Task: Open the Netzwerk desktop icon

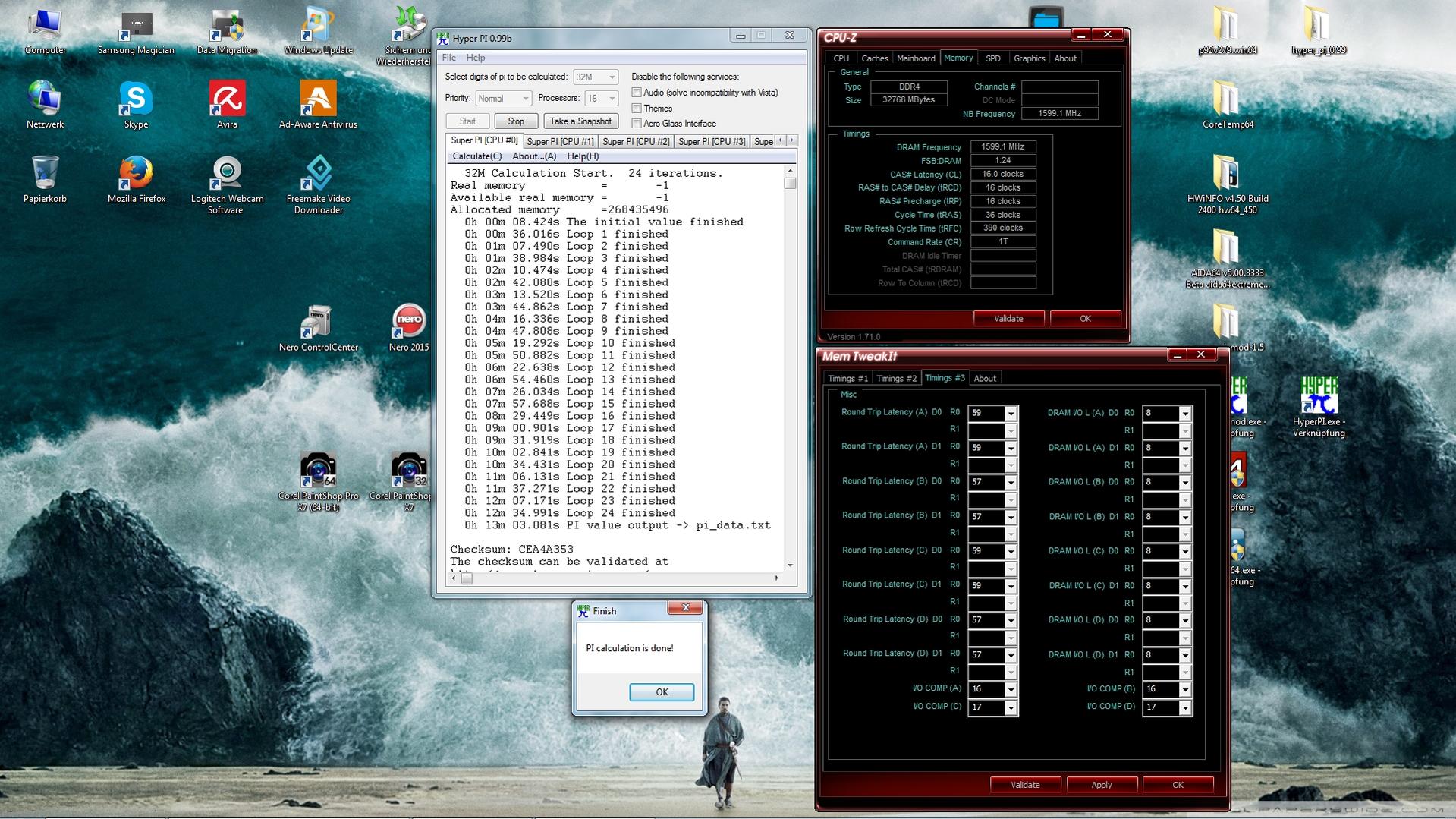Action: point(45,105)
